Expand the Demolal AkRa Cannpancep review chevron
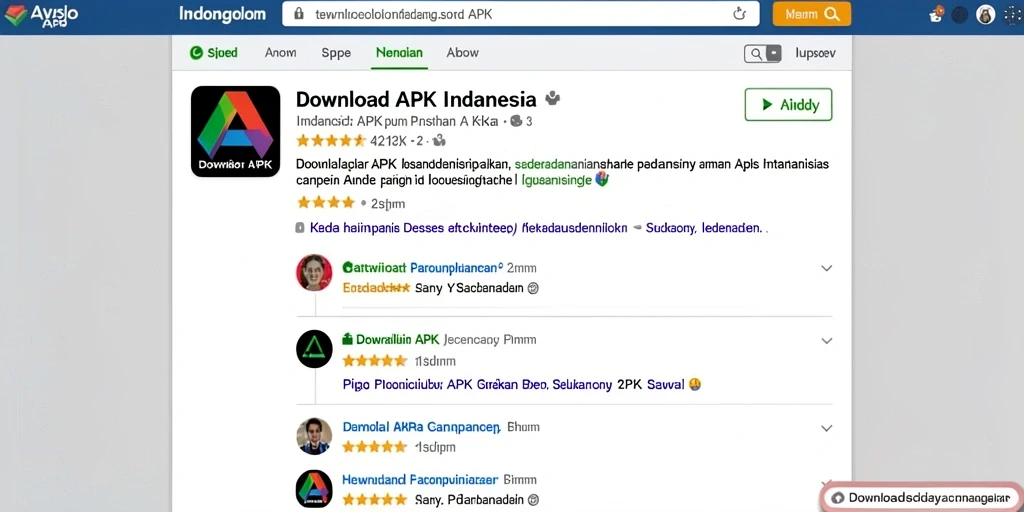 click(x=826, y=428)
